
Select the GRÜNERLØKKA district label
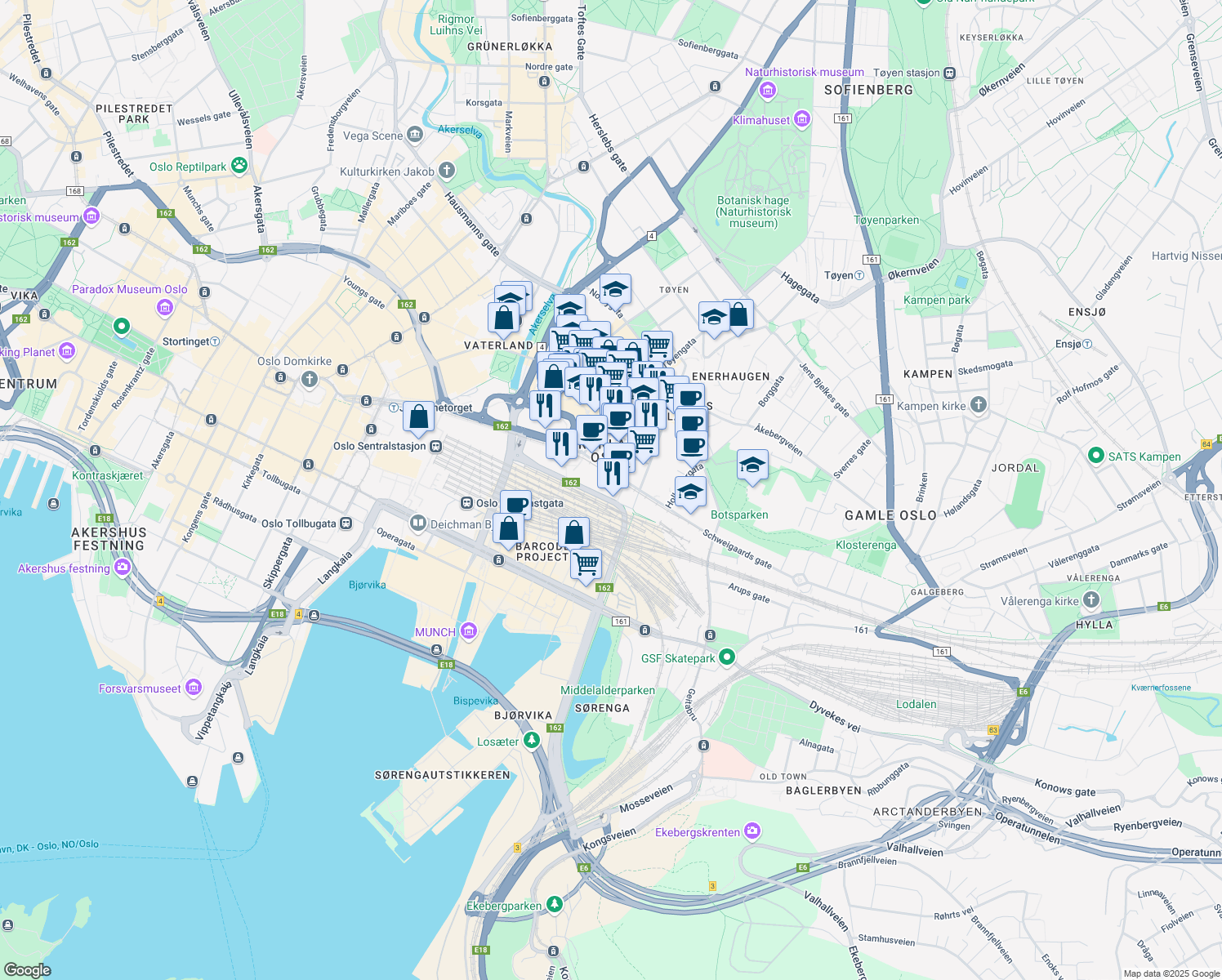pyautogui.click(x=510, y=47)
